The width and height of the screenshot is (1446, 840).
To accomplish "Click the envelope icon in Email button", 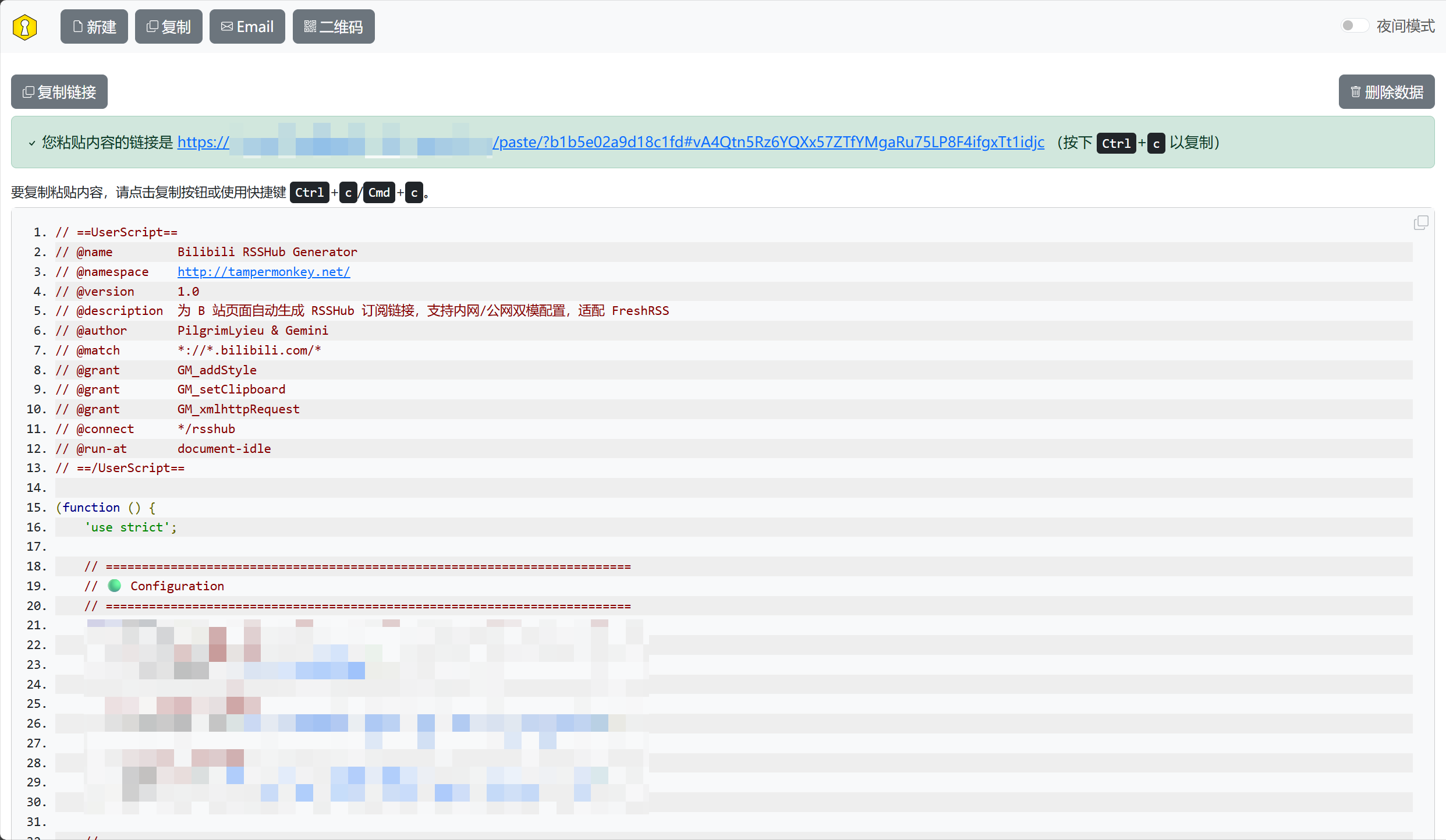I will pos(227,27).
